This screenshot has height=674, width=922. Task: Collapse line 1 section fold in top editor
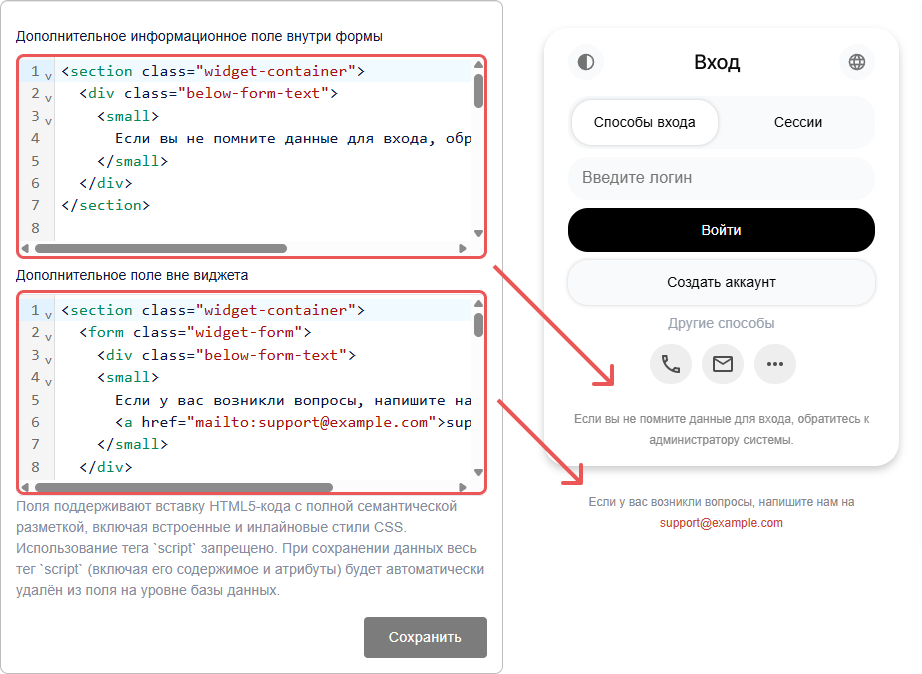pos(48,74)
